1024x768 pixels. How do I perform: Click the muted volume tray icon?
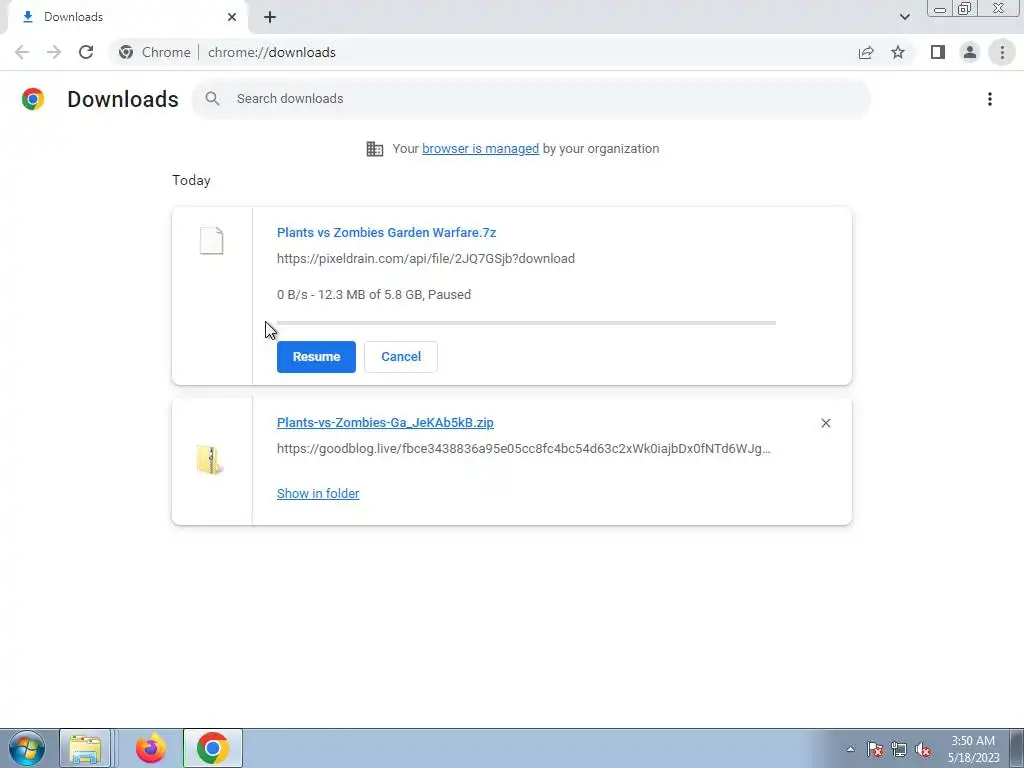[923, 749]
